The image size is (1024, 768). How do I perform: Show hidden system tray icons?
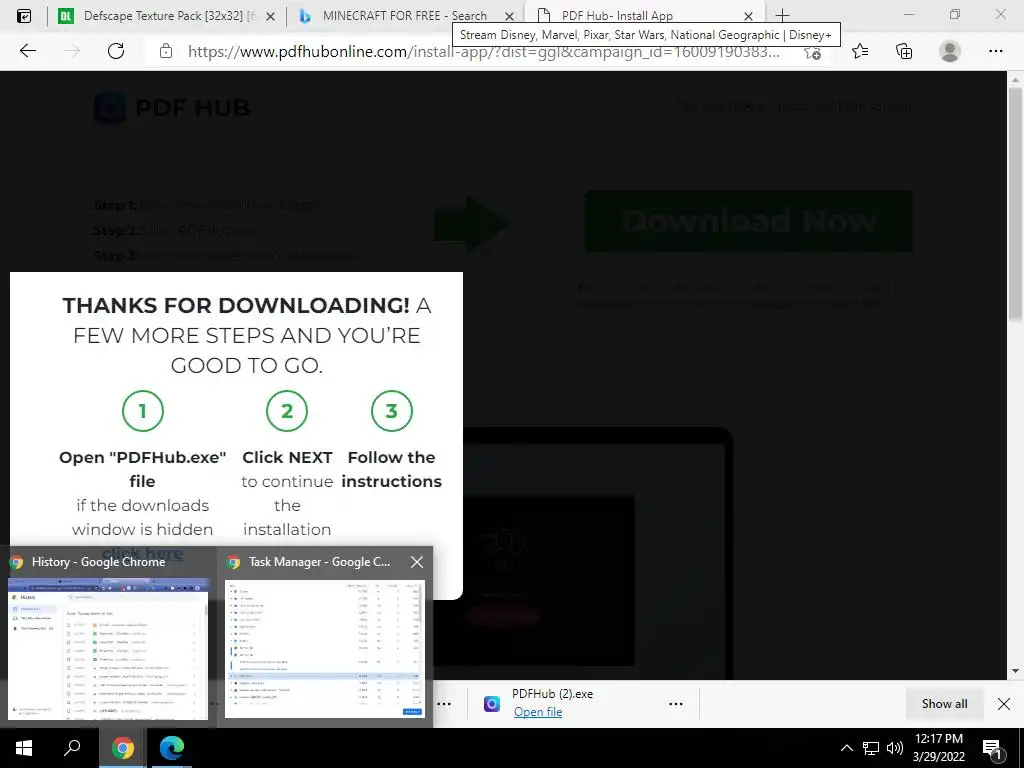point(846,748)
